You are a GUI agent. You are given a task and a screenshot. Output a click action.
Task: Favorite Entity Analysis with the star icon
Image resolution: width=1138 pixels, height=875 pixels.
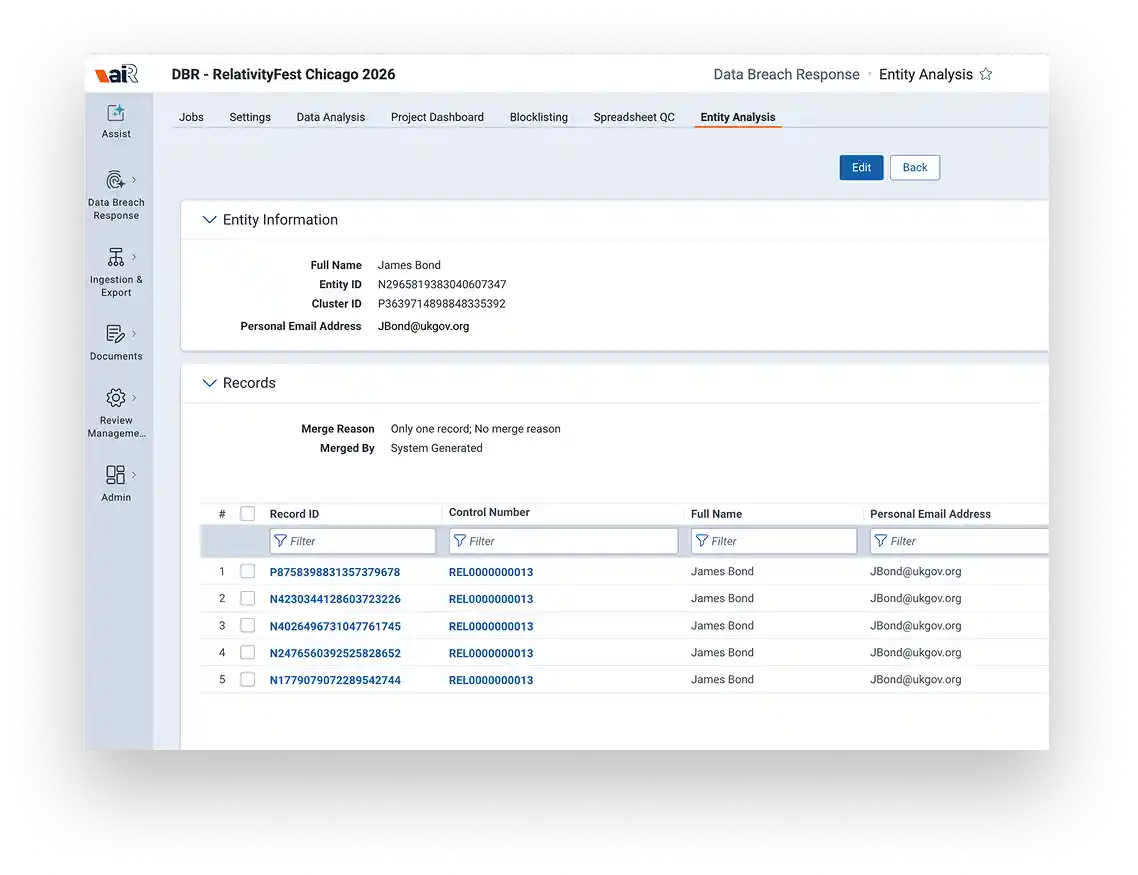[986, 74]
